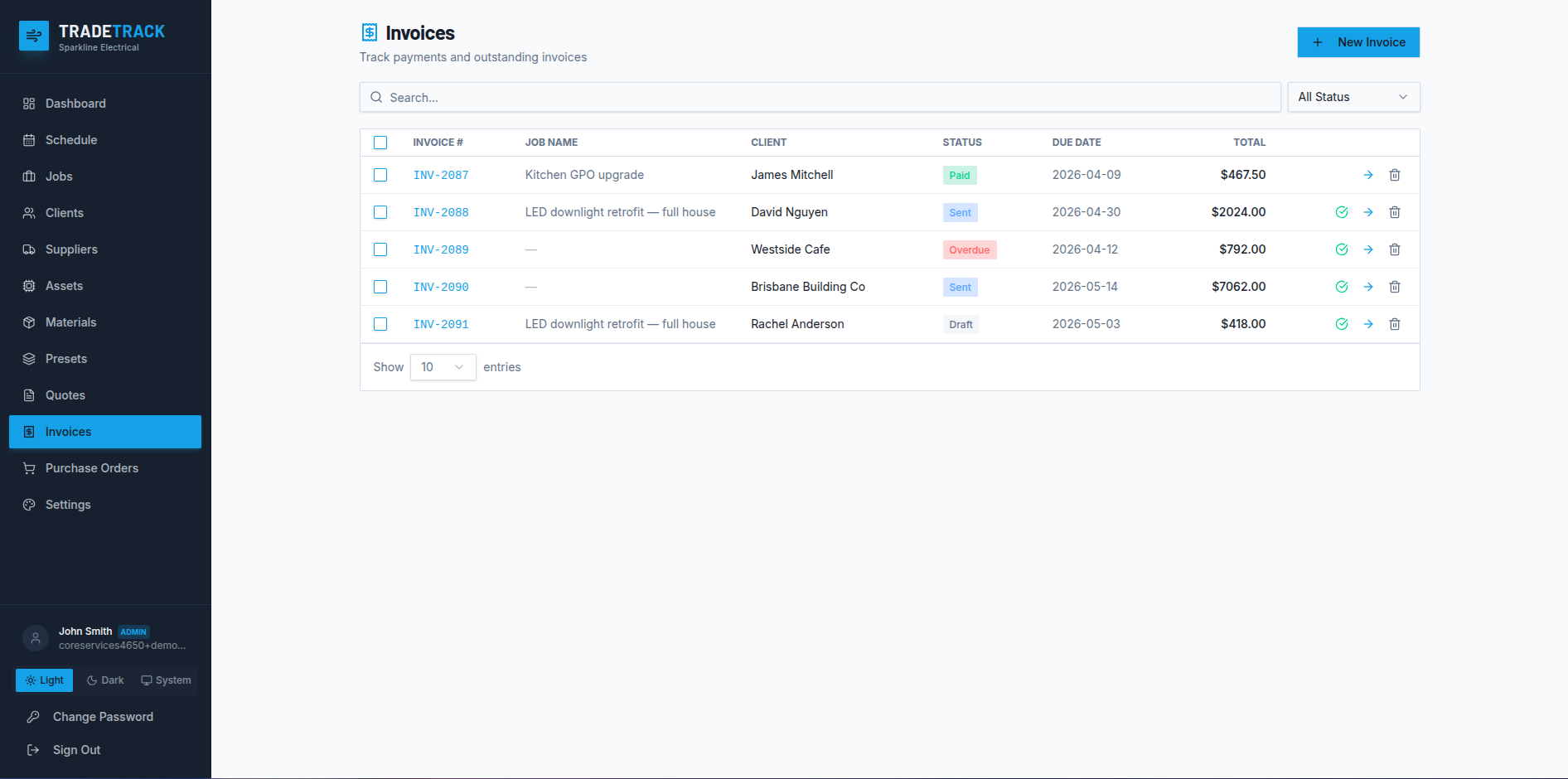Open Presets in sidebar

coord(105,359)
